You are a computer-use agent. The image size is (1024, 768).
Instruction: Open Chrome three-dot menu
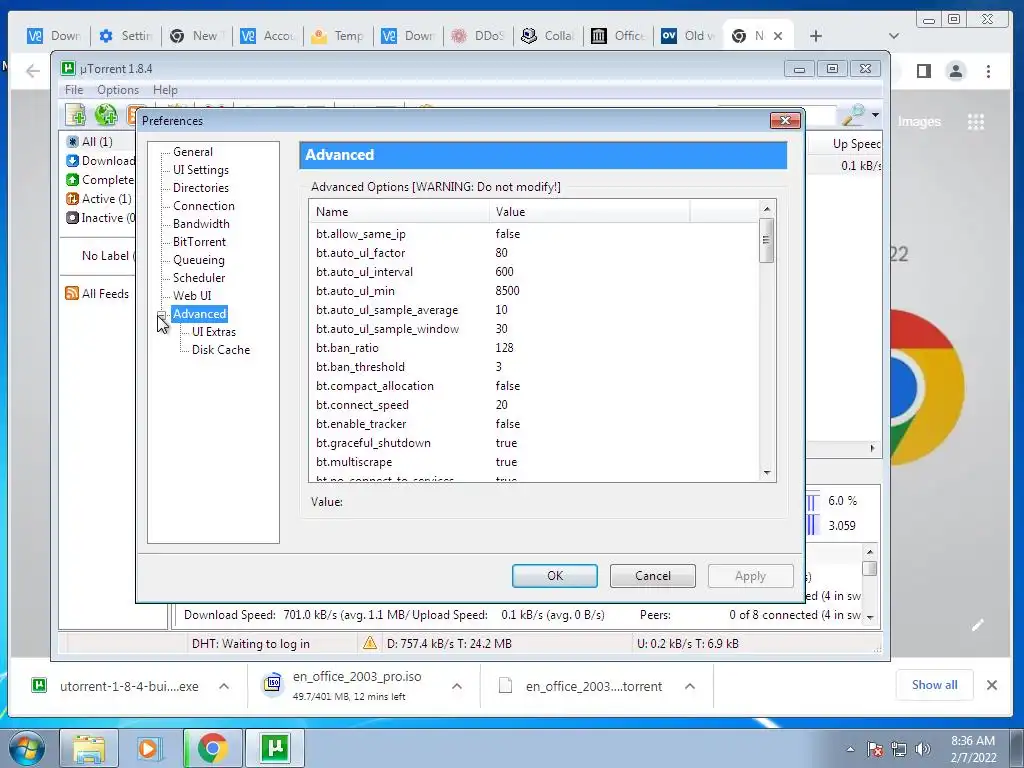[988, 71]
